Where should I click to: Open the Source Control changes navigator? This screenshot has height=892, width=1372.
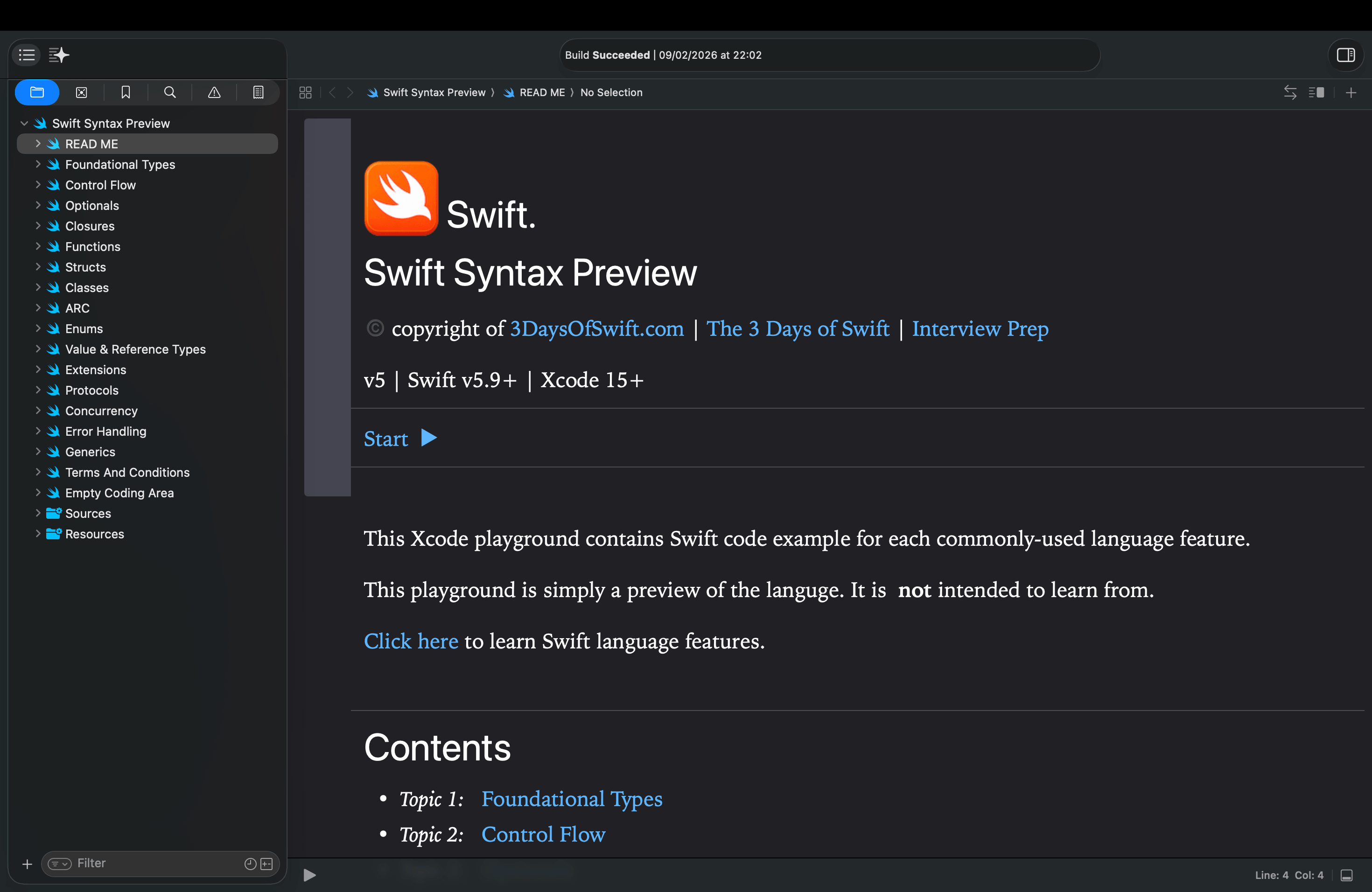81,92
